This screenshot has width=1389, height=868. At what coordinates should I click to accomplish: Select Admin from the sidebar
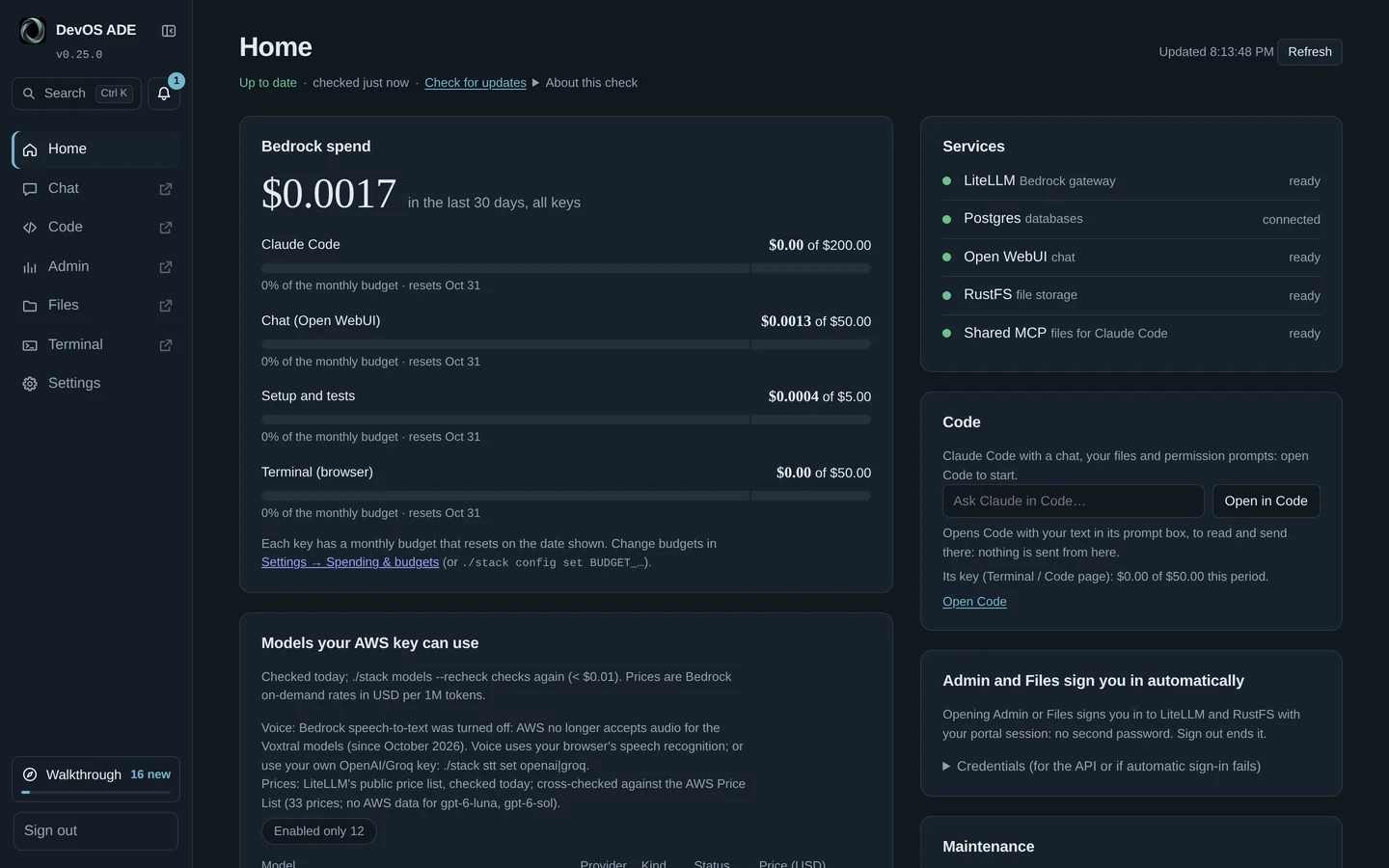(x=95, y=267)
